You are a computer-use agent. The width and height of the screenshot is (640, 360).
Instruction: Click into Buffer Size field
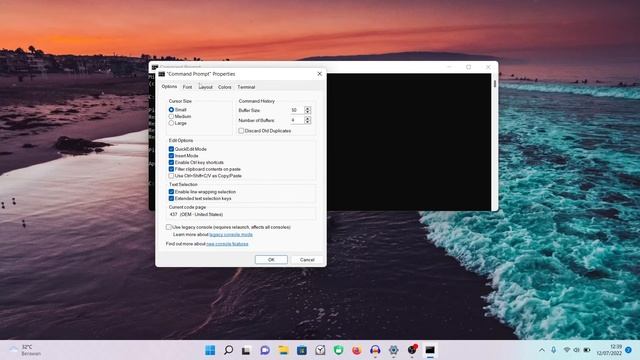pyautogui.click(x=297, y=110)
